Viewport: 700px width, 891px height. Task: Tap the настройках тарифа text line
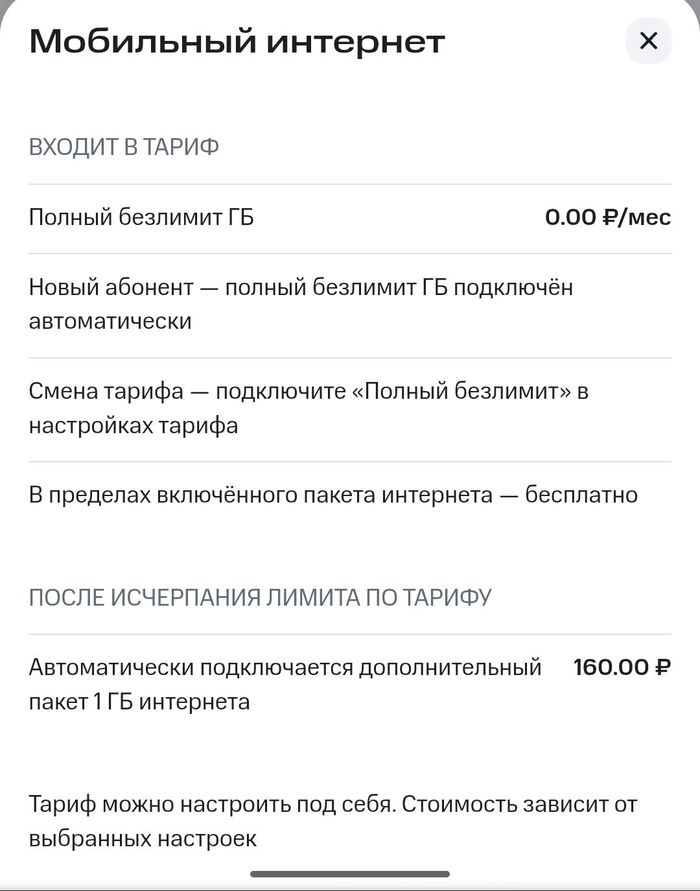tap(133, 426)
